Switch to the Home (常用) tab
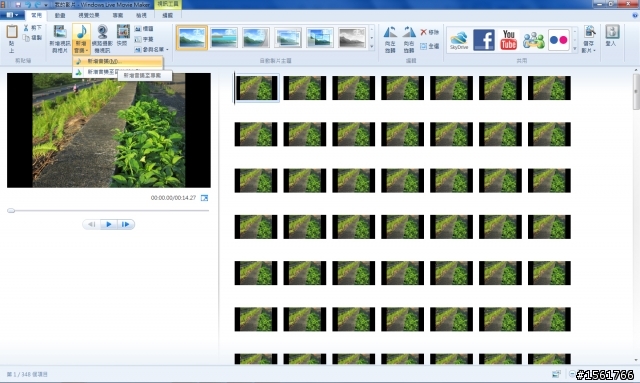Image resolution: width=640 pixels, height=383 pixels. [x=36, y=15]
